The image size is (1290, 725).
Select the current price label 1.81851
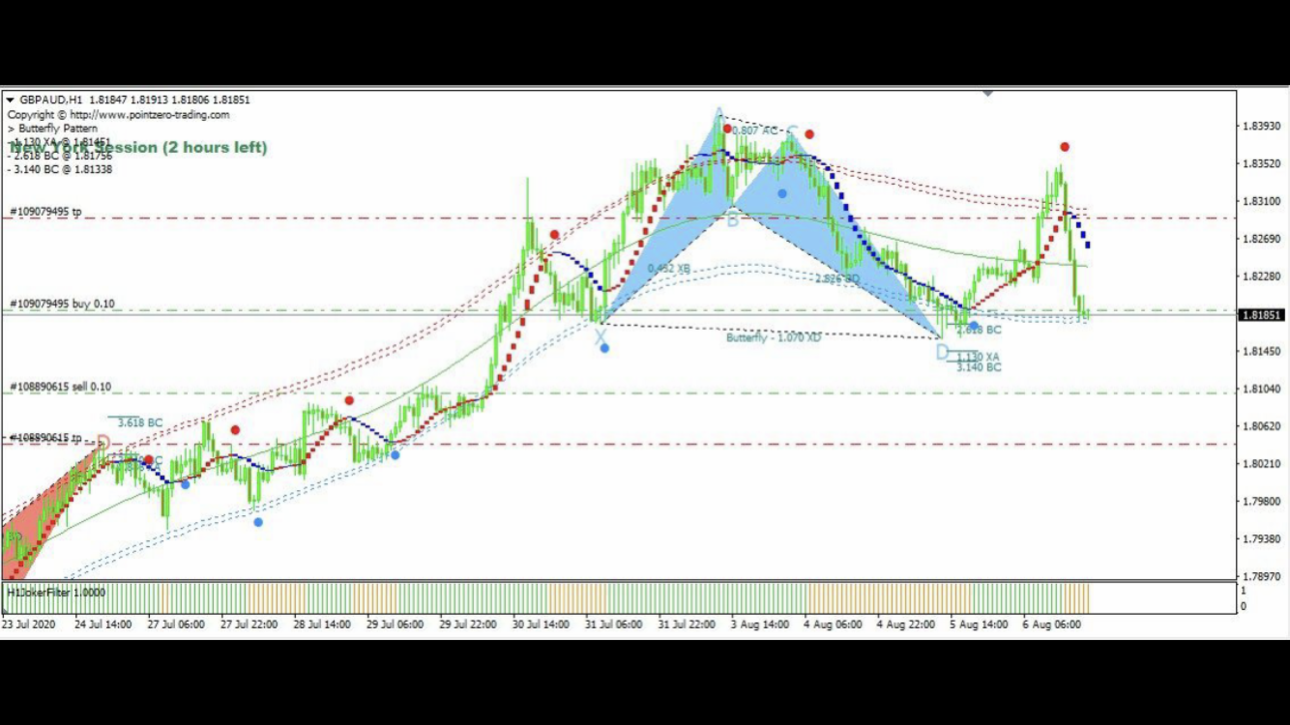pyautogui.click(x=1262, y=315)
